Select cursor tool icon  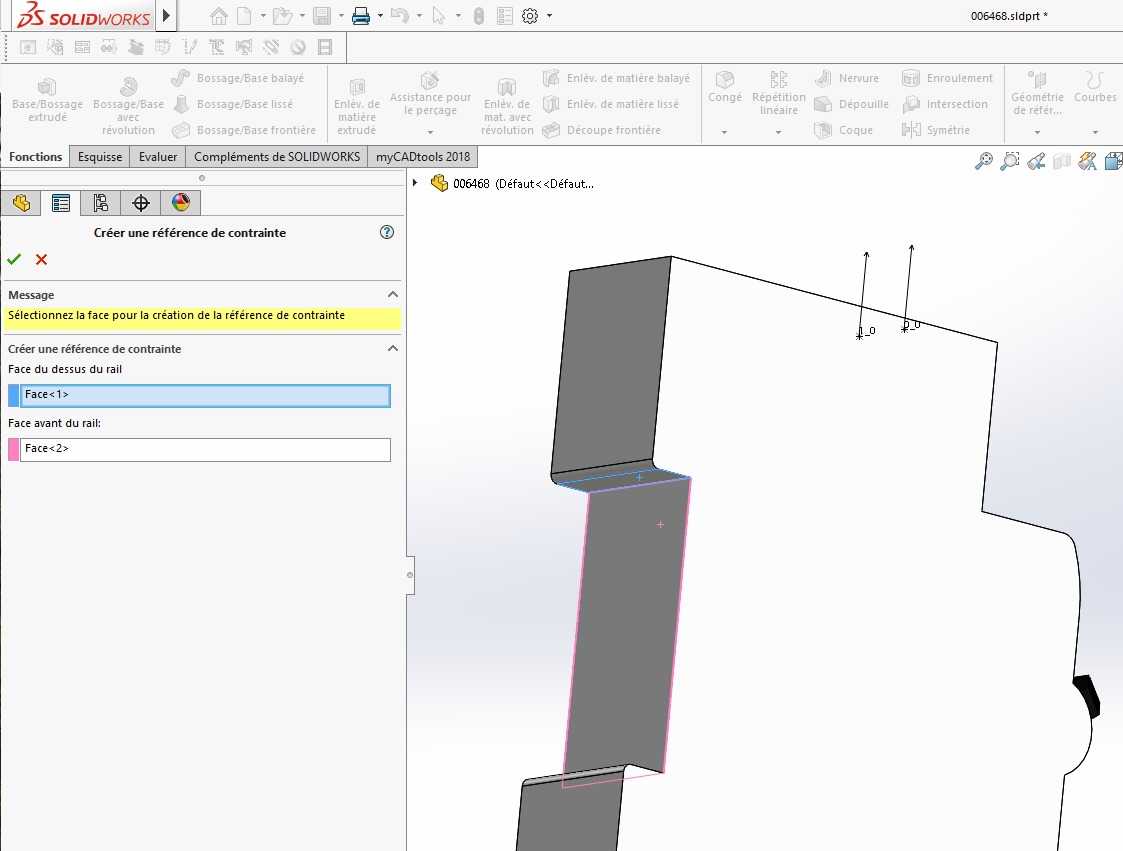point(438,16)
